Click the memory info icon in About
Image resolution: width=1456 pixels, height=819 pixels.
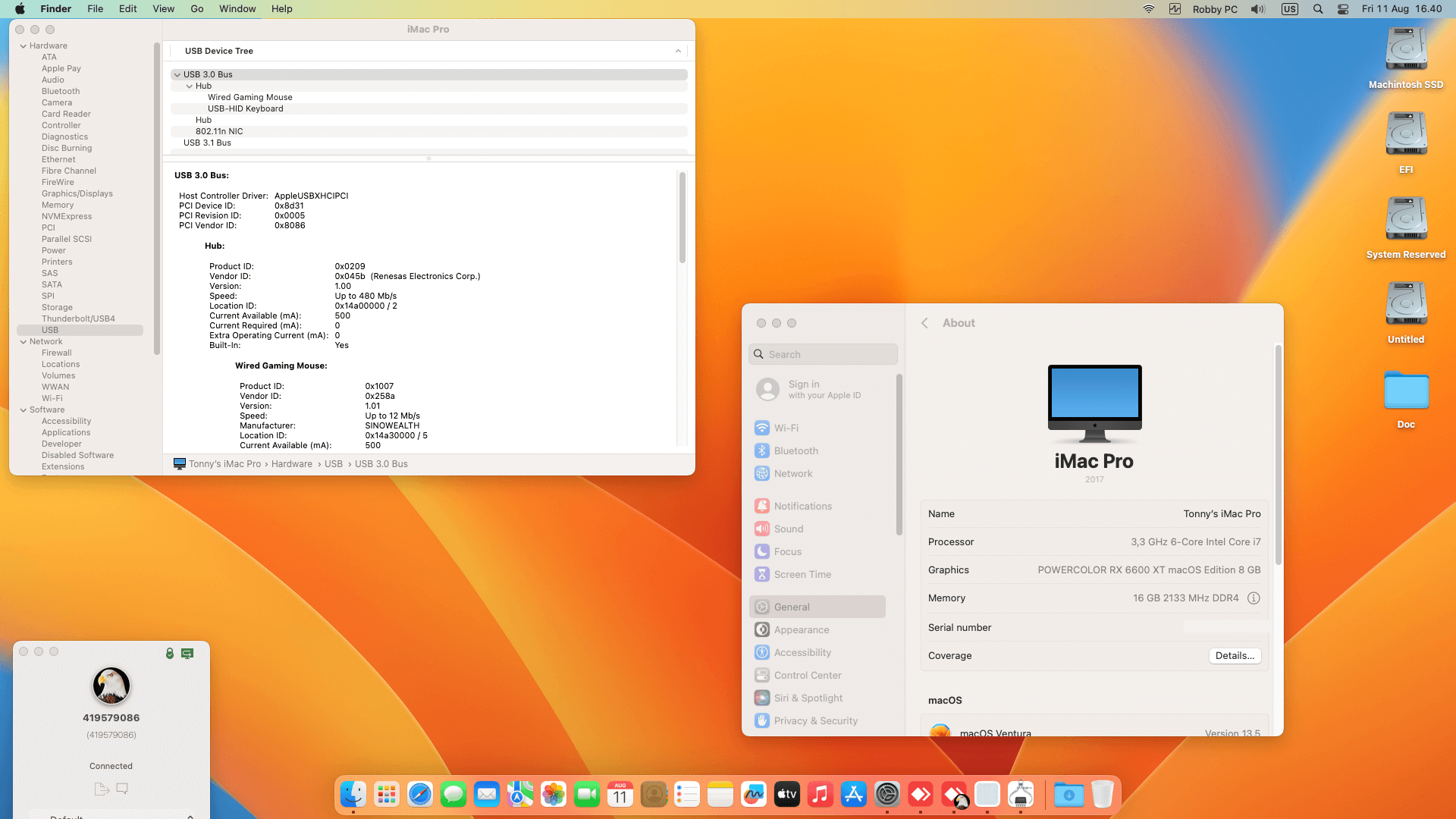pyautogui.click(x=1254, y=598)
